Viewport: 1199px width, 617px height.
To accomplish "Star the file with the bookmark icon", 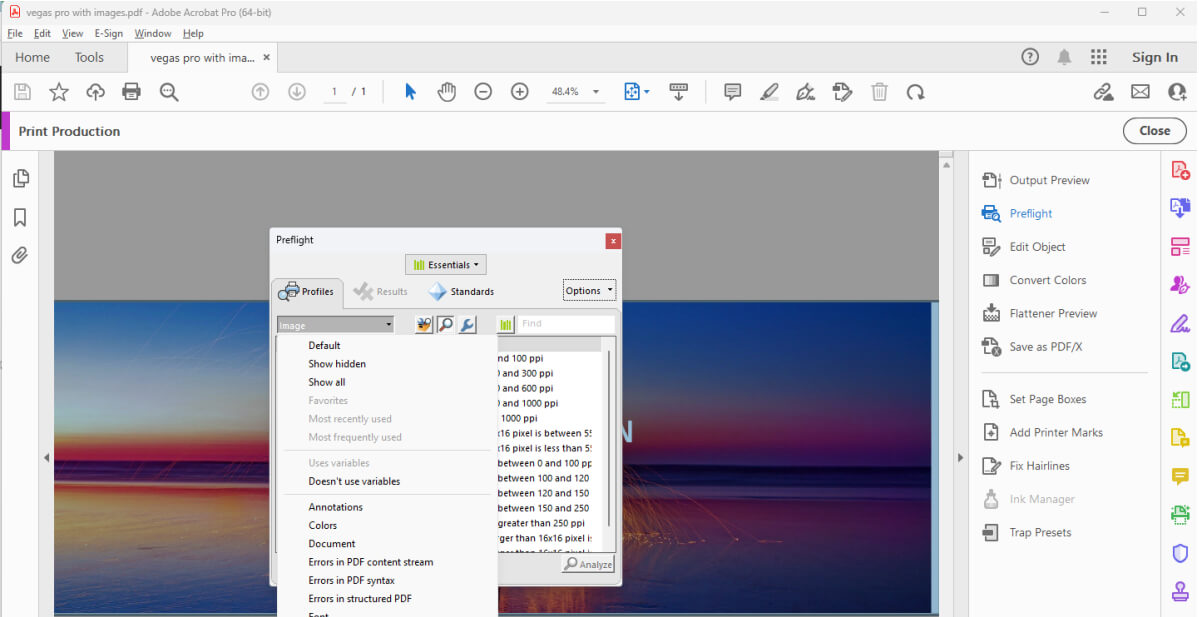I will tap(59, 92).
